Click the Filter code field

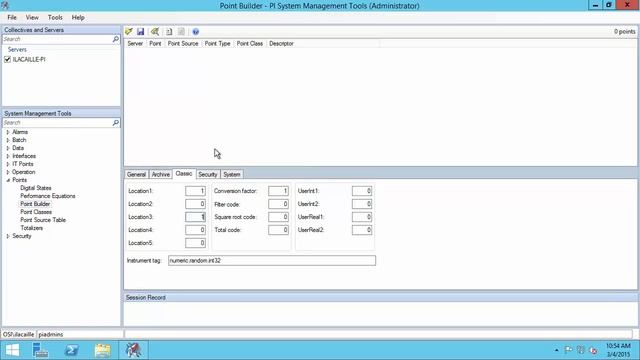point(278,204)
